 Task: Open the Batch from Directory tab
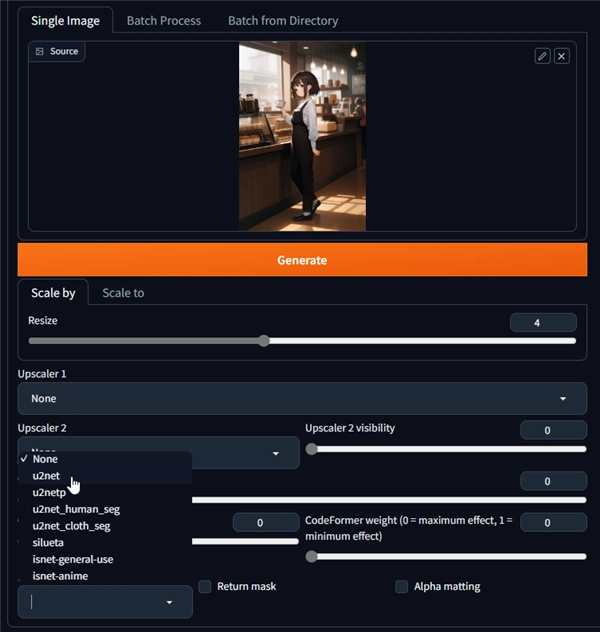tap(283, 21)
